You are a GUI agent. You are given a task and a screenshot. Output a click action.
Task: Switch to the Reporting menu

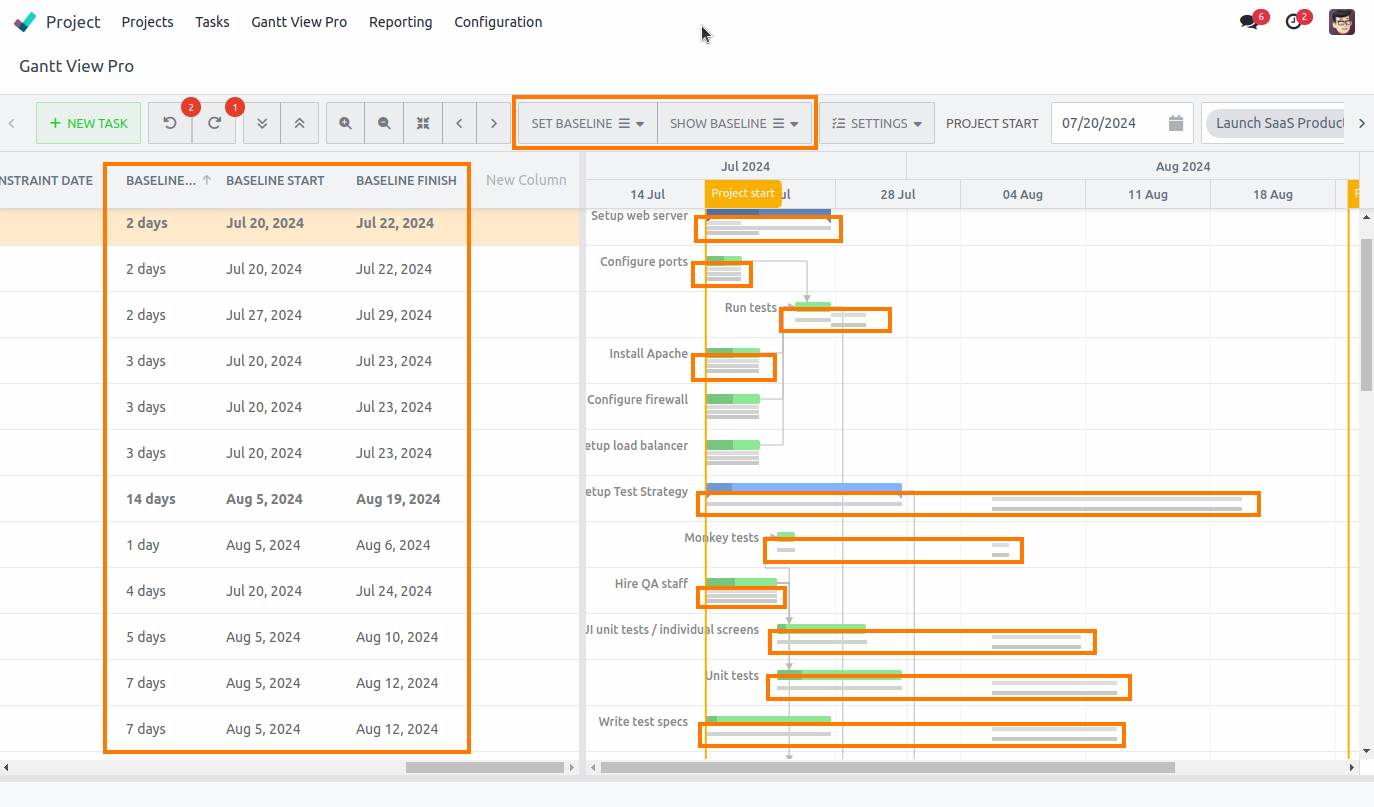point(400,21)
